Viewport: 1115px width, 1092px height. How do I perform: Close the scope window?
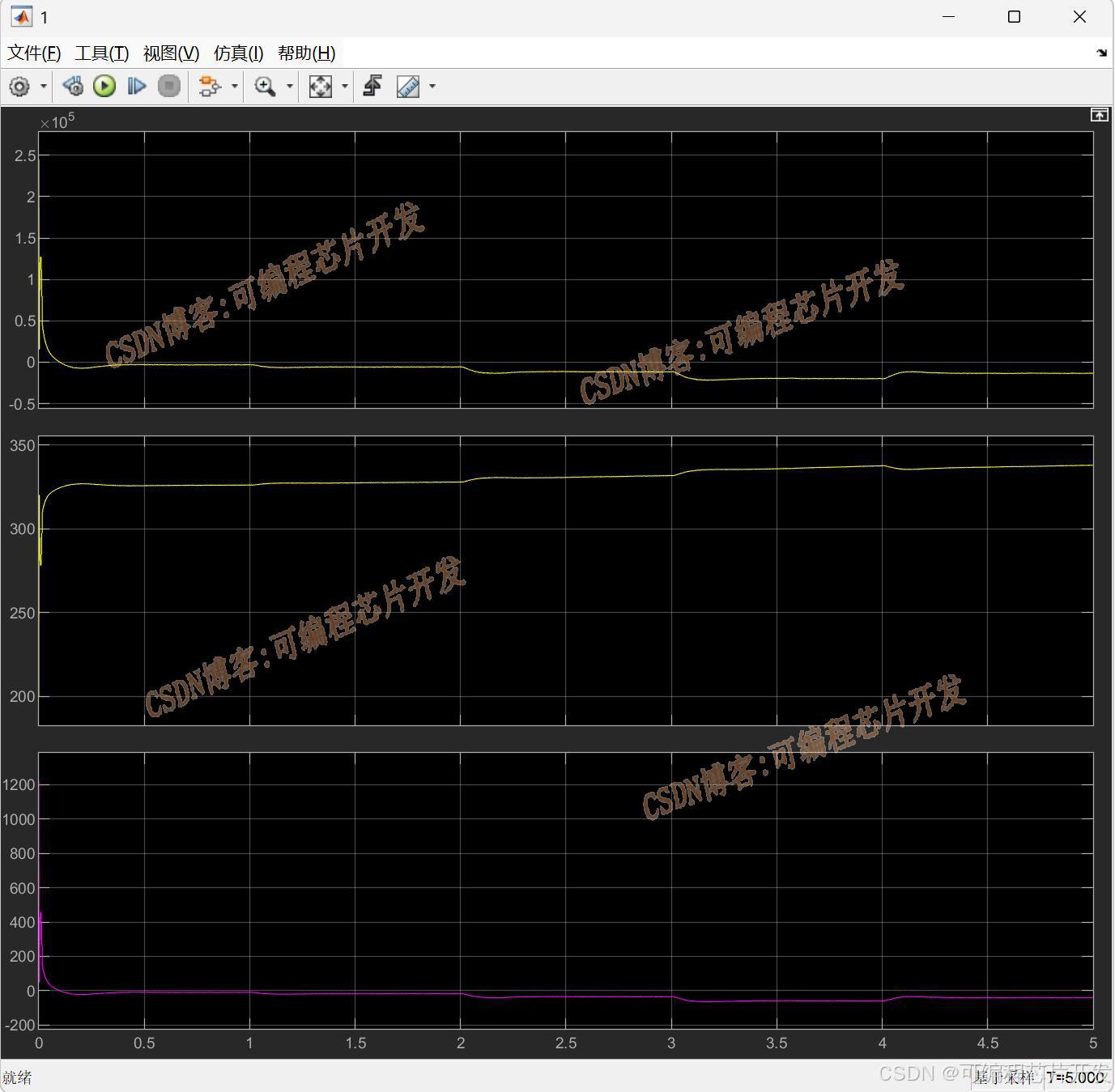[1079, 17]
